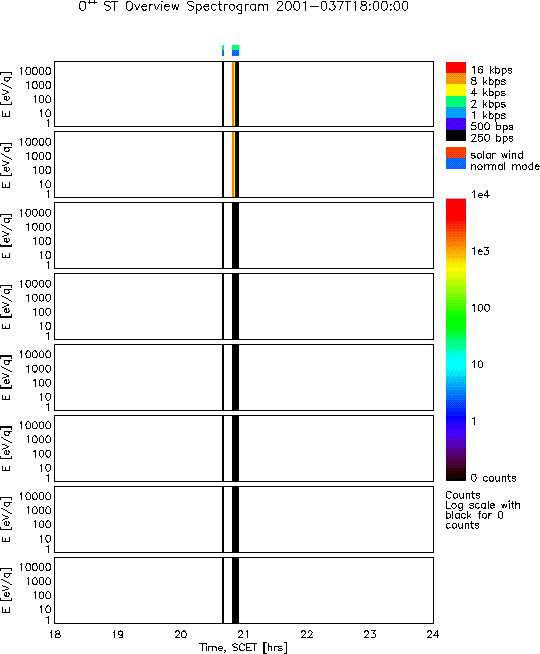Click the 'normal mode' legend label
This screenshot has width=540, height=654.
pos(505,166)
